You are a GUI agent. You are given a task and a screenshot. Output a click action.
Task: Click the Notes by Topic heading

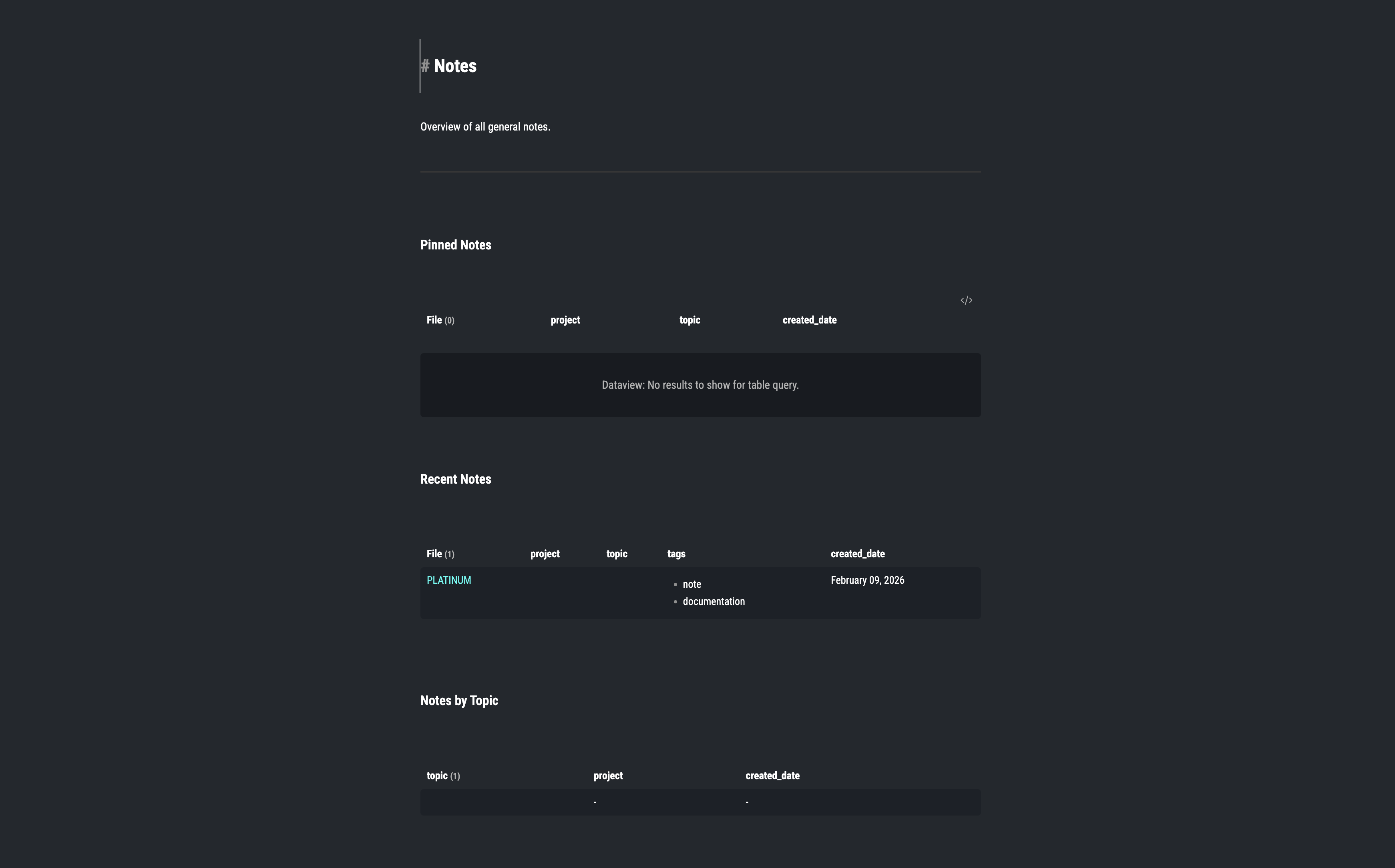coord(459,700)
